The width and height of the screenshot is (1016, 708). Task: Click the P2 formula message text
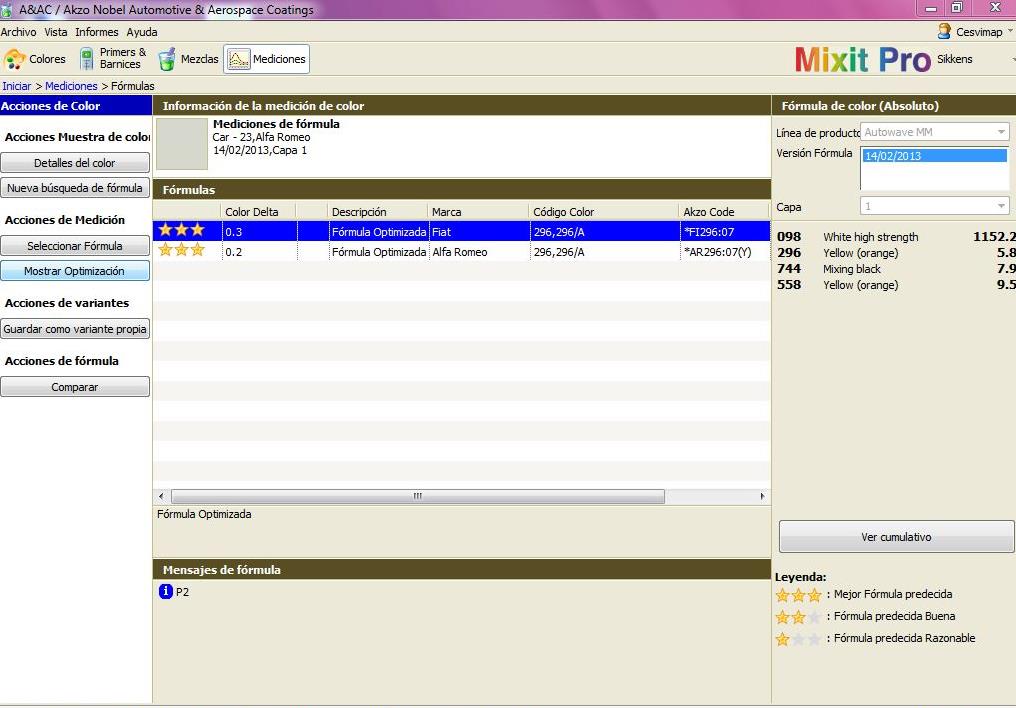183,591
